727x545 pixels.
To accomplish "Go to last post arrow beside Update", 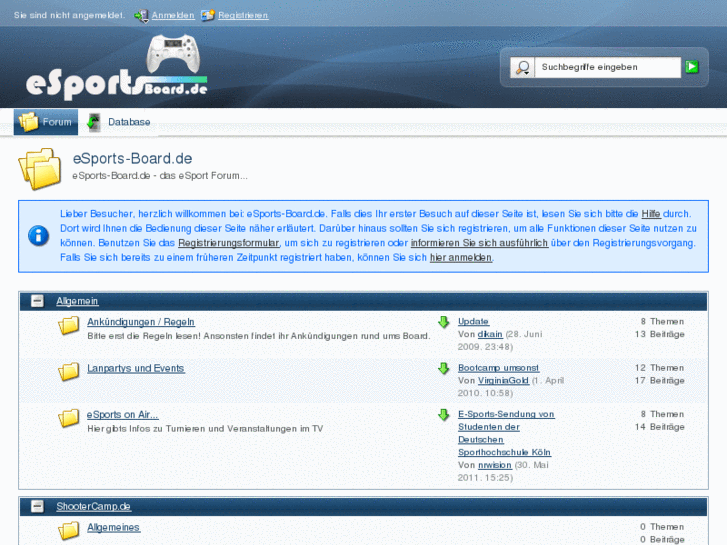I will (x=444, y=322).
